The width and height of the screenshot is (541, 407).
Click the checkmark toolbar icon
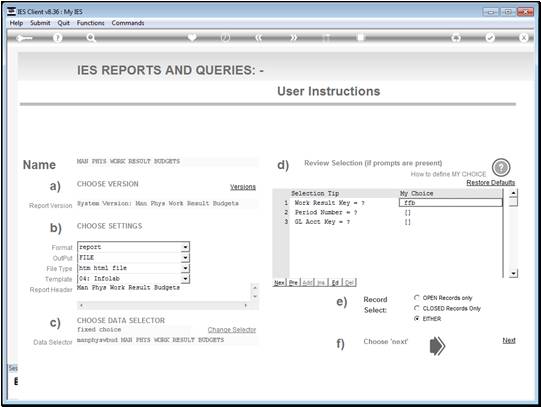490,38
